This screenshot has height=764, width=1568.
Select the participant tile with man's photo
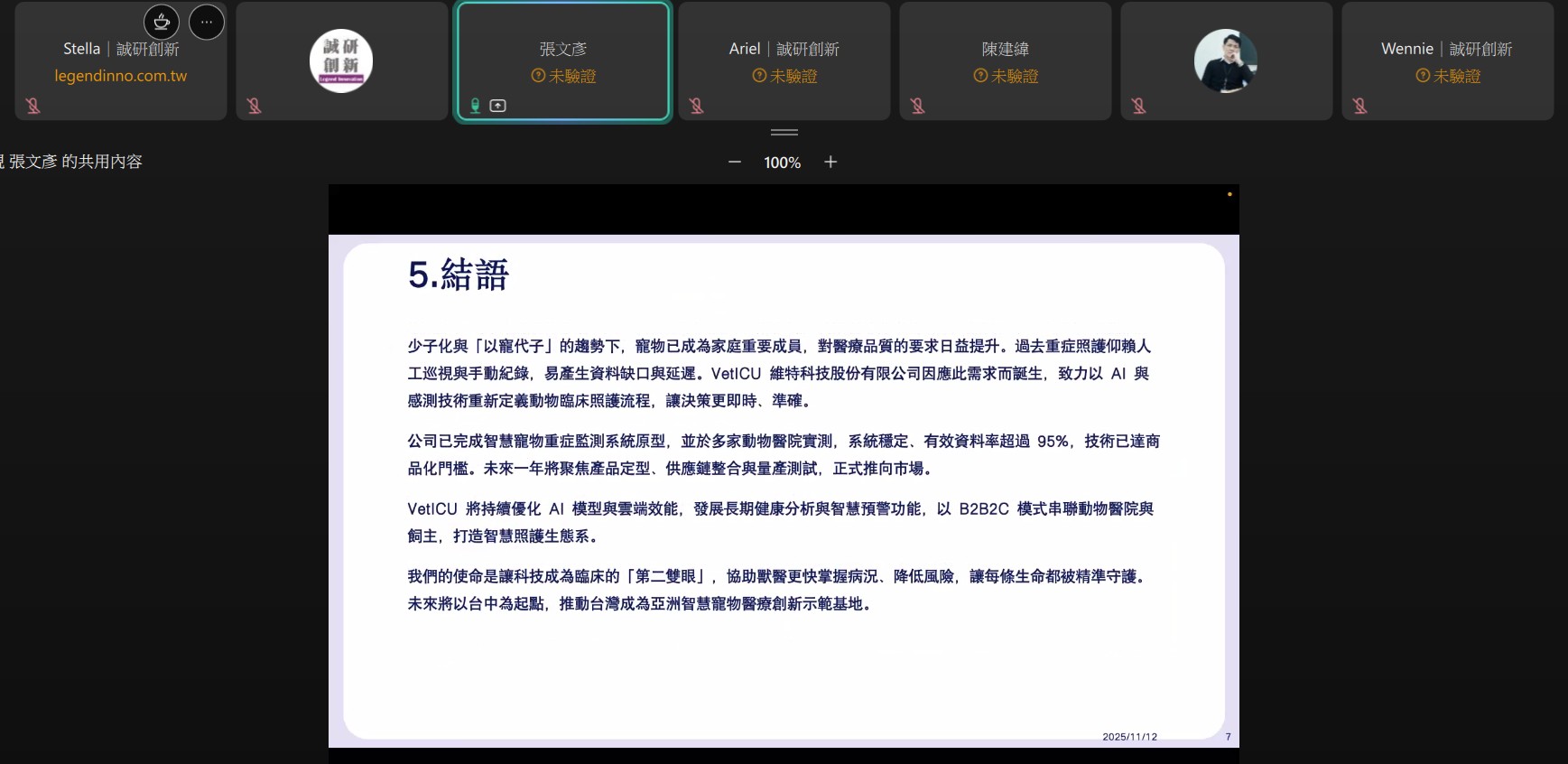1226,61
